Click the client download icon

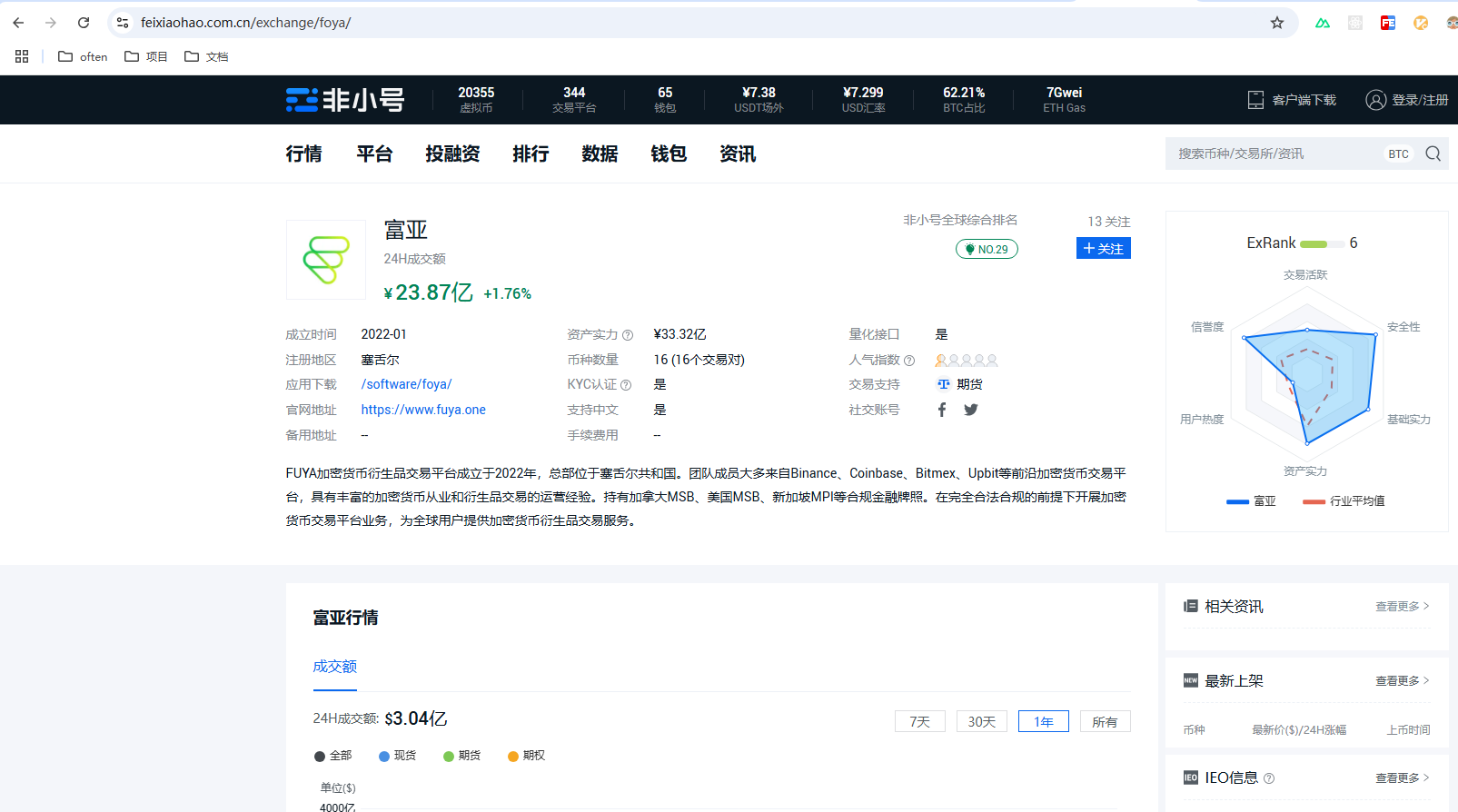[x=1255, y=100]
